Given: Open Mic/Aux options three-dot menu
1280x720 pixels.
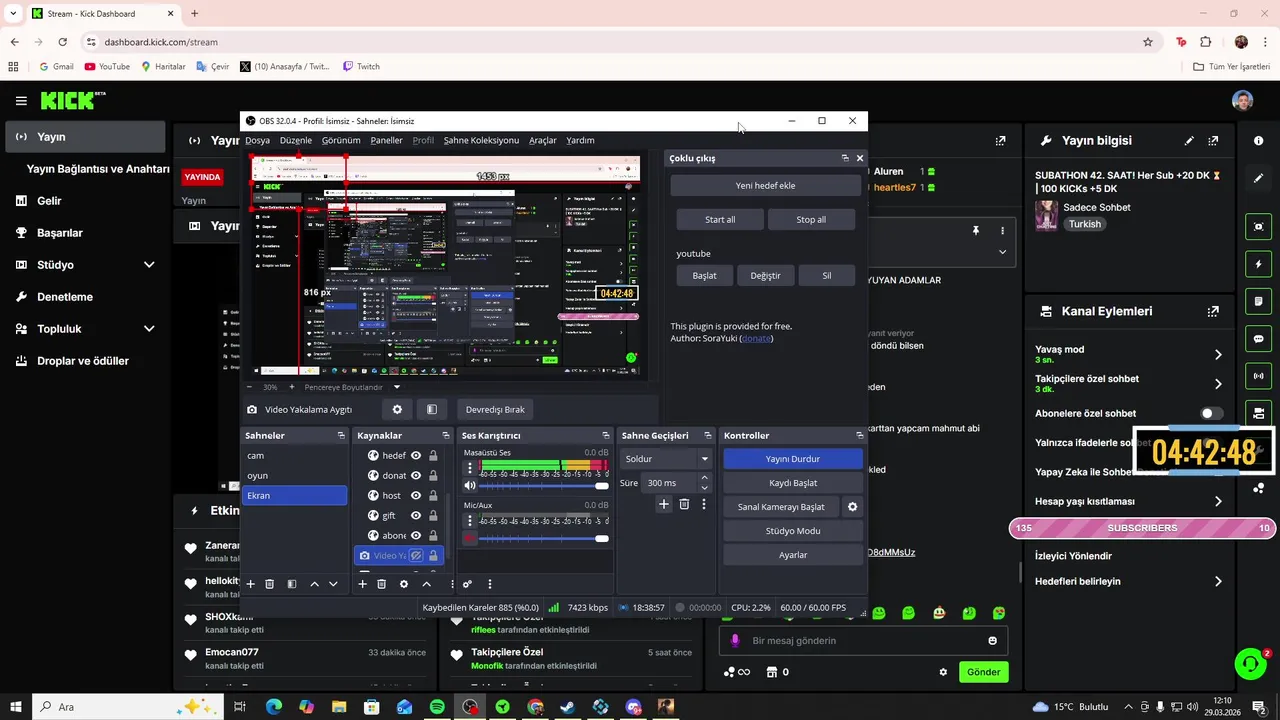Looking at the screenshot, I should 470,521.
